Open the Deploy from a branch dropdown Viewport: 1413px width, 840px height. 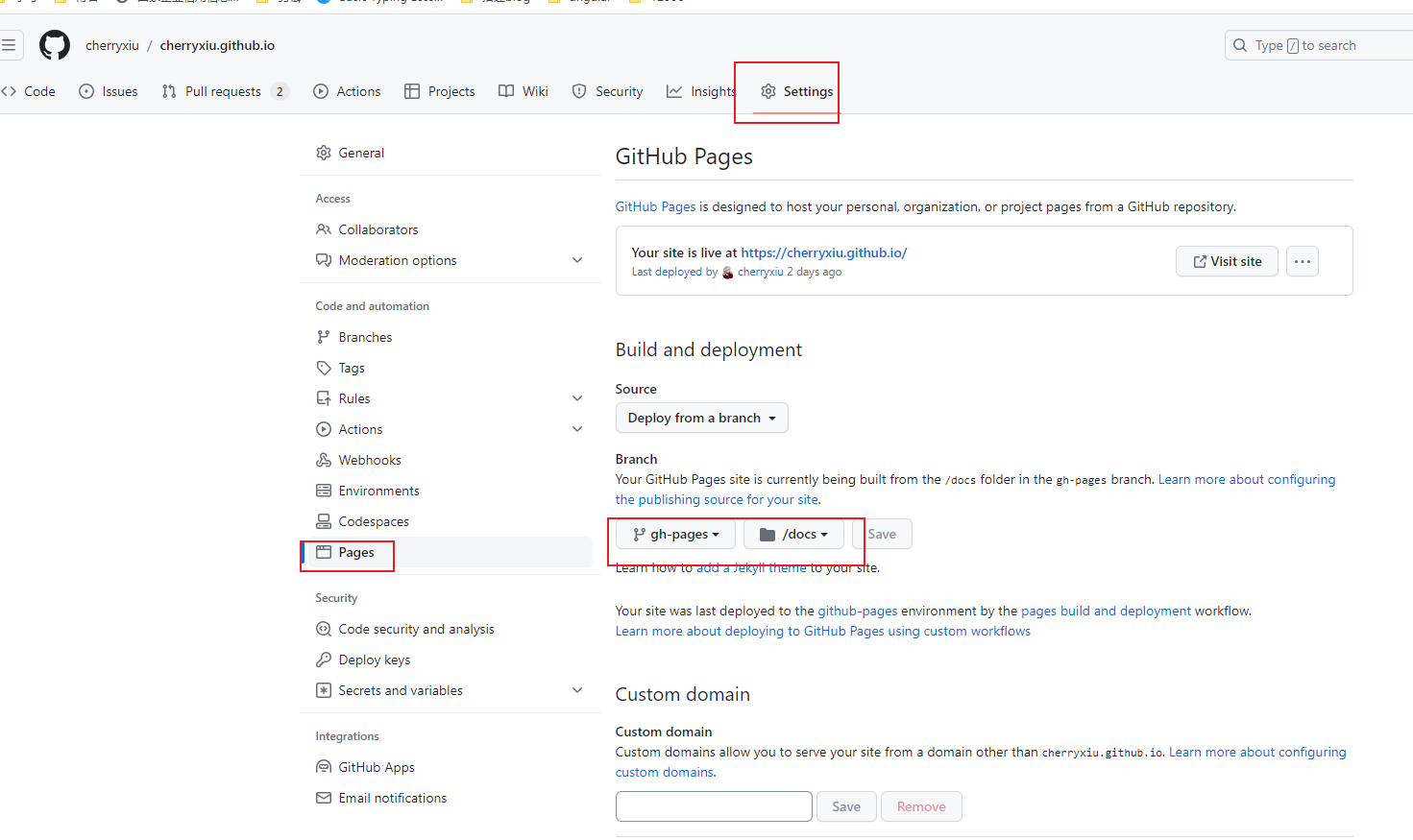pyautogui.click(x=702, y=418)
